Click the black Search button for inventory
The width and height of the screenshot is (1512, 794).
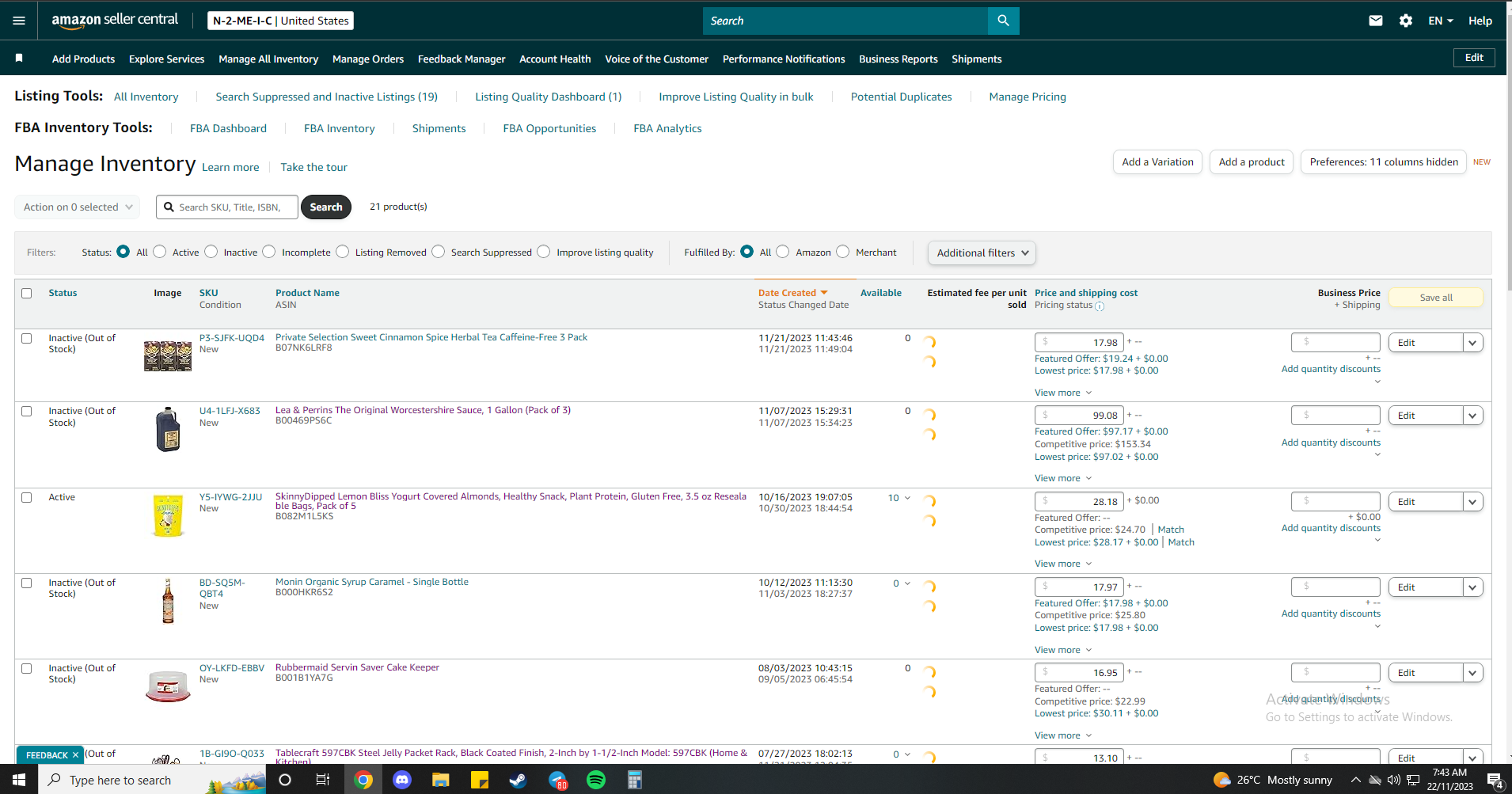pyautogui.click(x=326, y=207)
